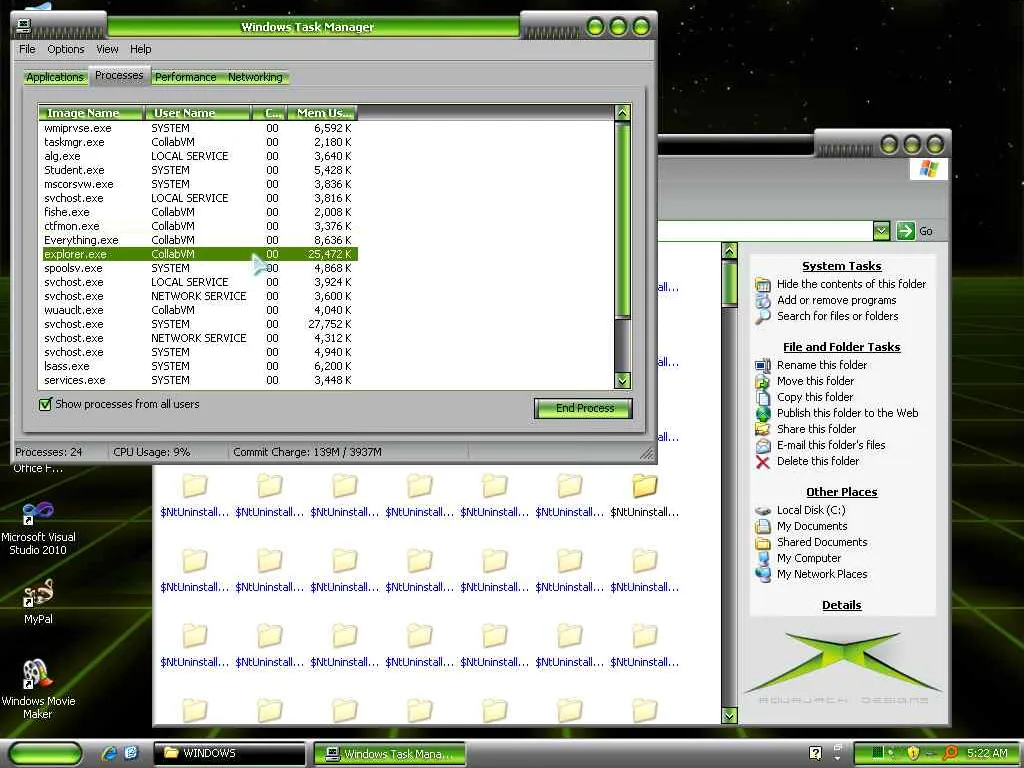Click the Explorer vertical scrollbar thumb
Image resolution: width=1024 pixels, height=768 pixels.
click(729, 283)
